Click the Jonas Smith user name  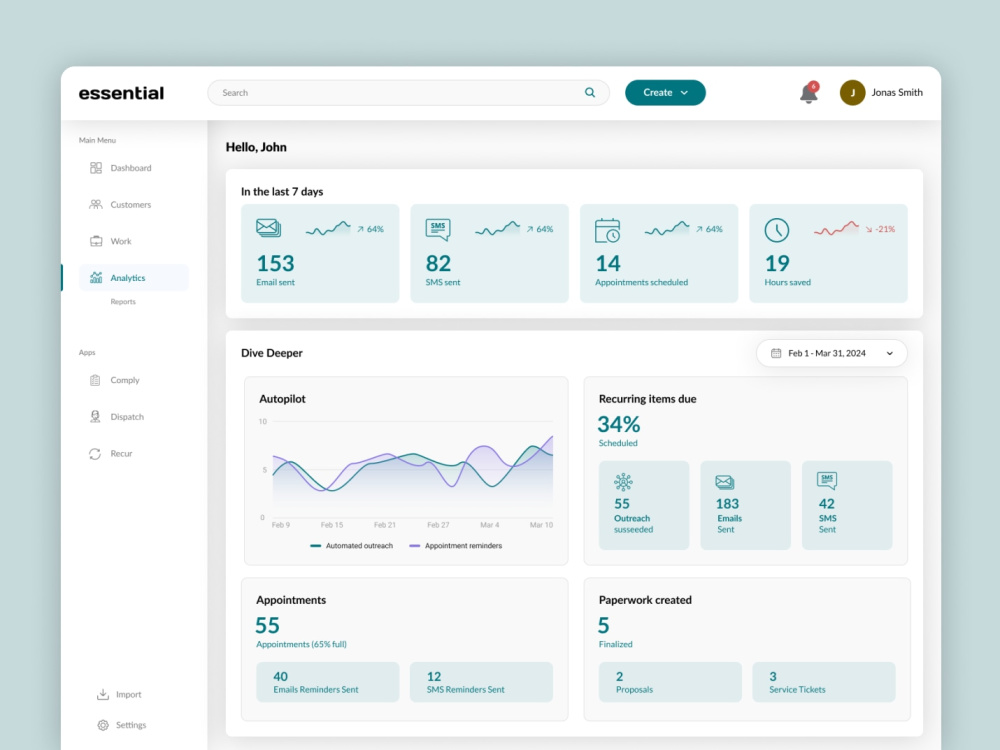(897, 92)
